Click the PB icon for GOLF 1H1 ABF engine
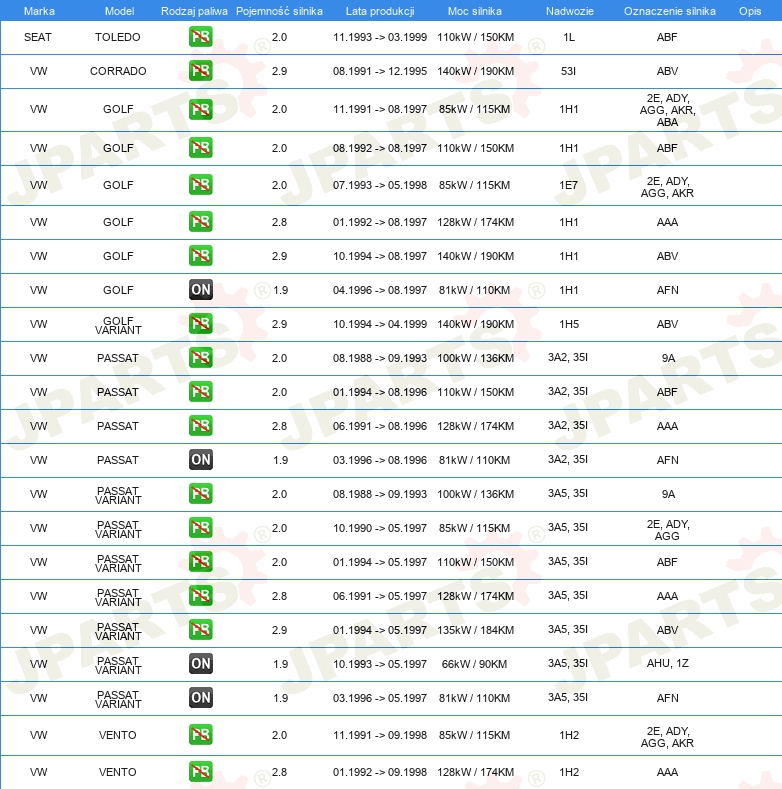 point(201,148)
